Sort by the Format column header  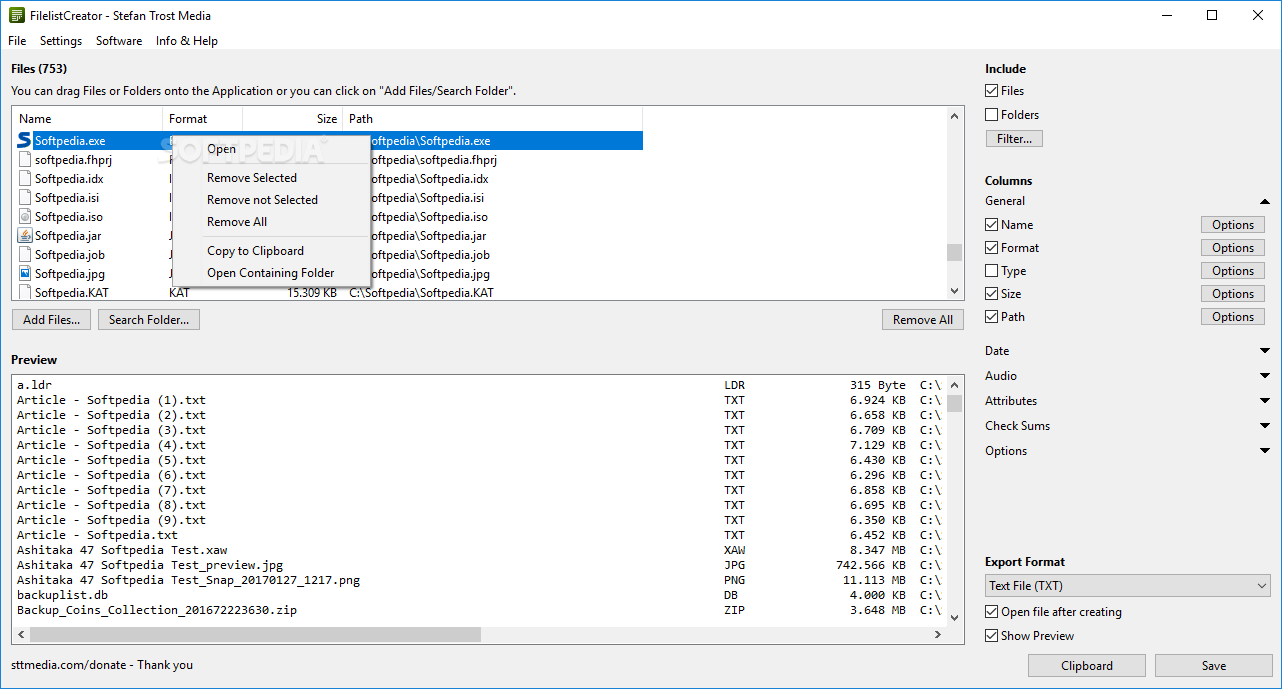203,119
